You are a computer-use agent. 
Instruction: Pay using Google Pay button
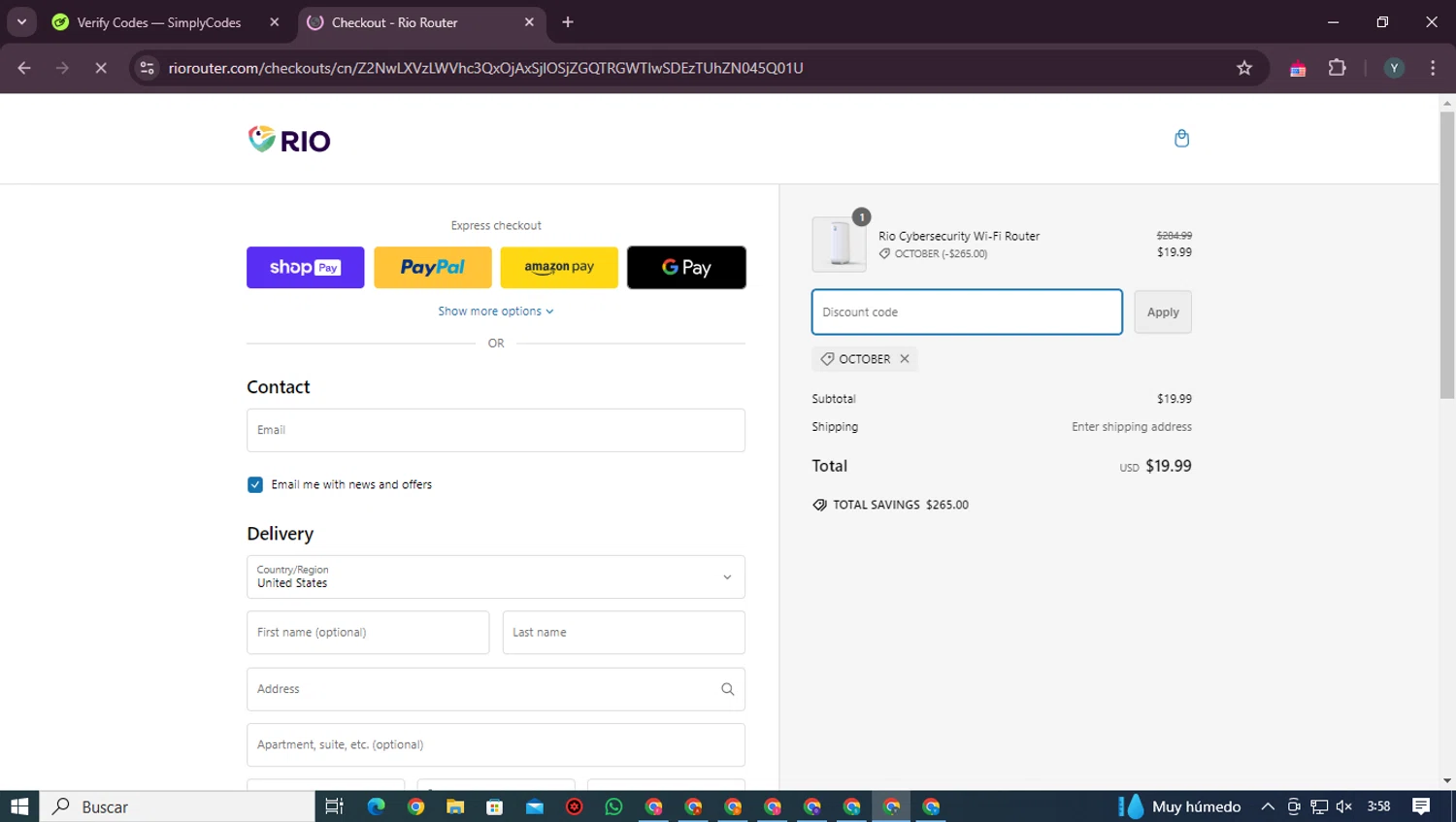tap(686, 268)
